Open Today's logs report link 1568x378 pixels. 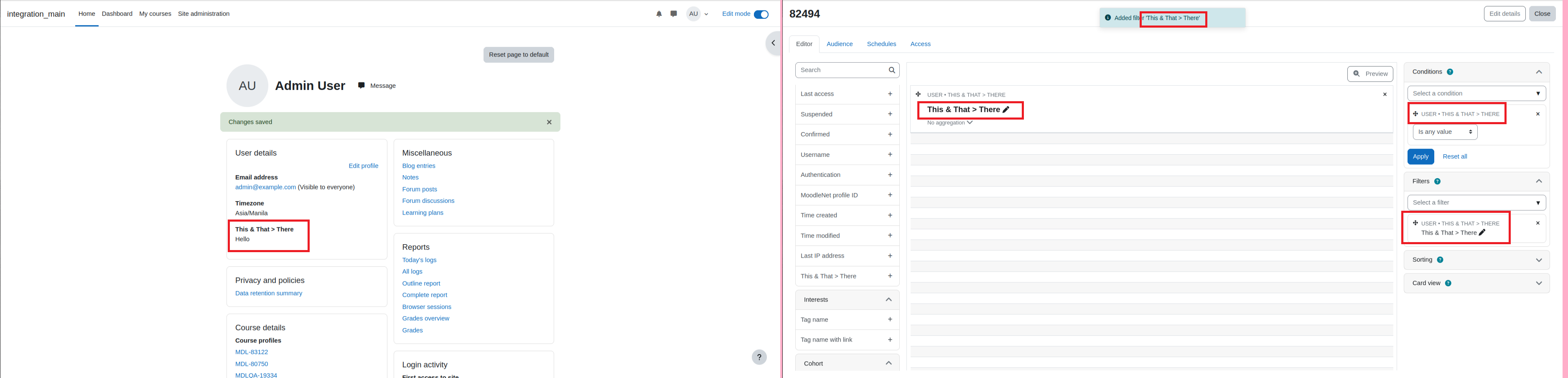(x=420, y=261)
